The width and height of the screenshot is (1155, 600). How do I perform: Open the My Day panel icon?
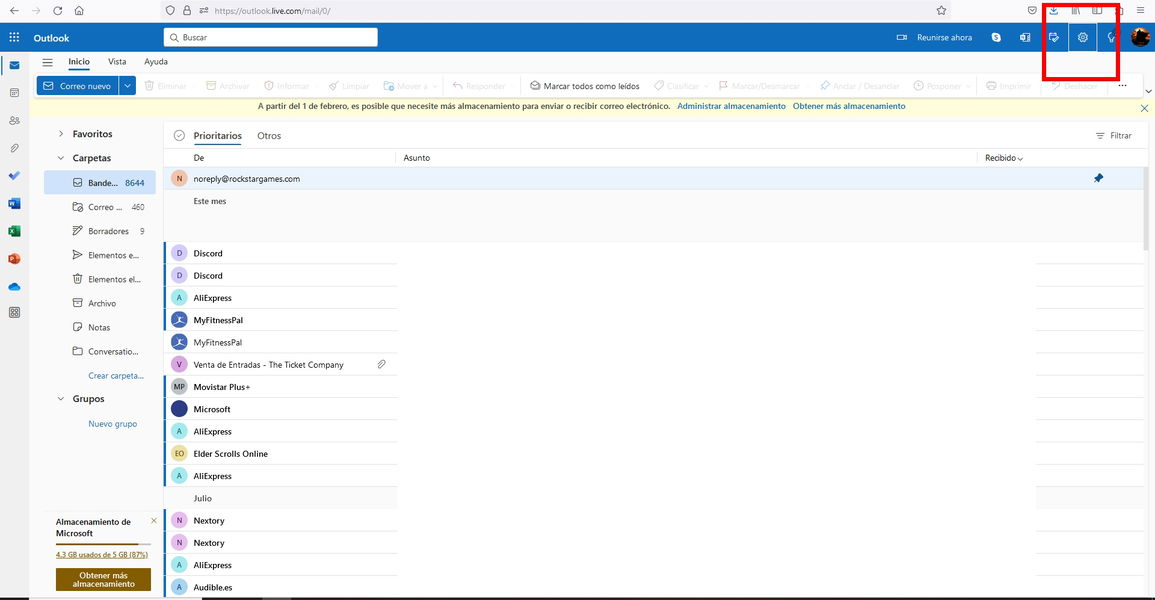tap(1054, 38)
